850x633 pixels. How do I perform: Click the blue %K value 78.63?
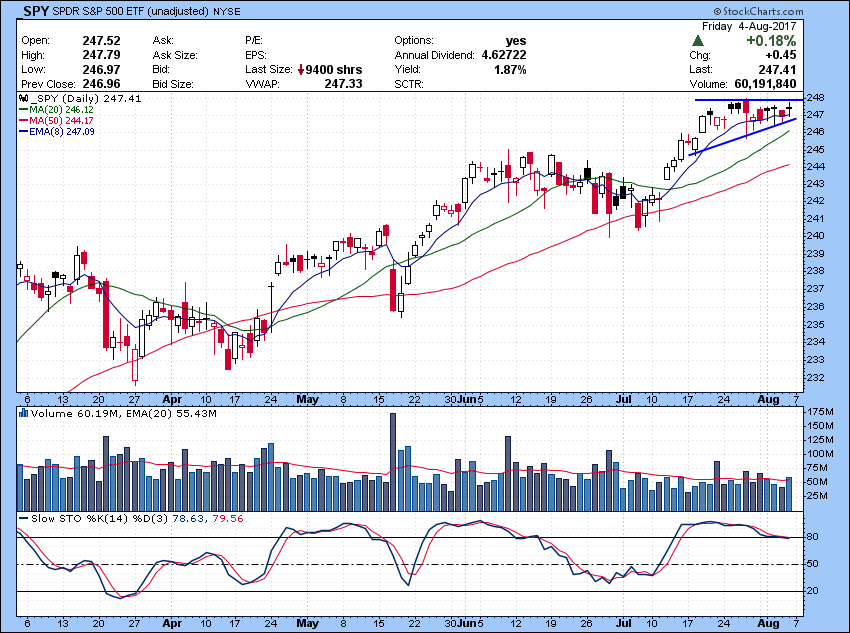(x=189, y=519)
